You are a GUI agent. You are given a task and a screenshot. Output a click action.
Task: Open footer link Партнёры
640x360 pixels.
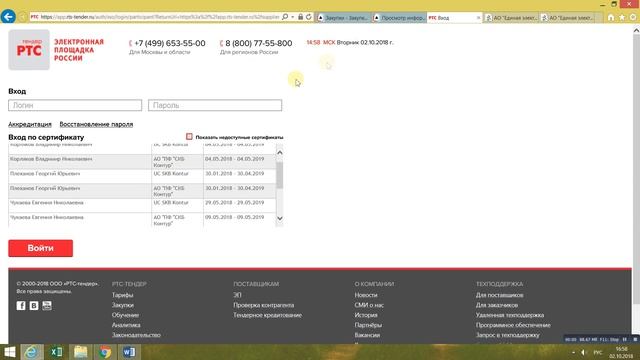click(368, 325)
